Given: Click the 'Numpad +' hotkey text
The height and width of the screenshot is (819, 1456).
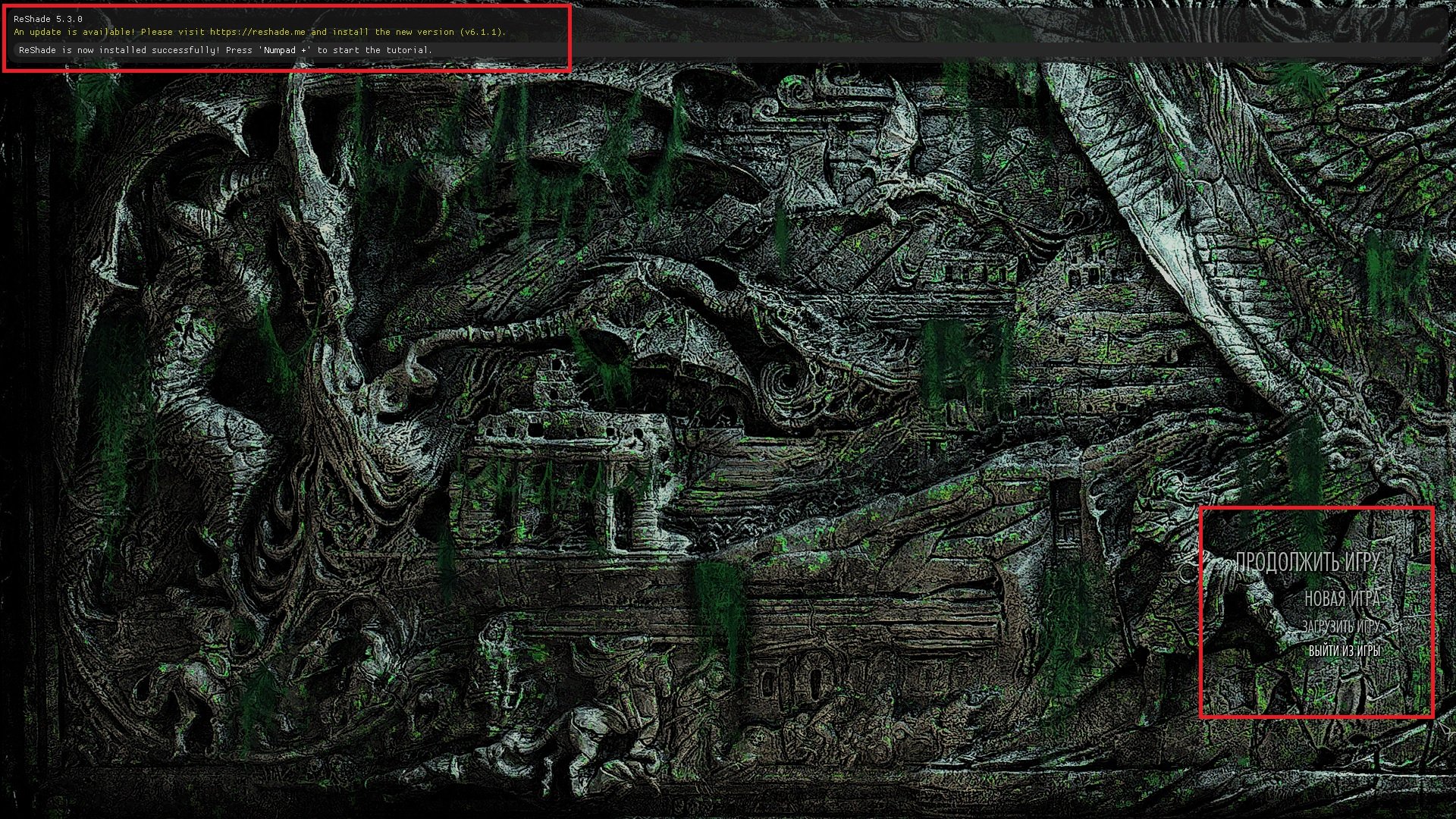Looking at the screenshot, I should point(285,50).
